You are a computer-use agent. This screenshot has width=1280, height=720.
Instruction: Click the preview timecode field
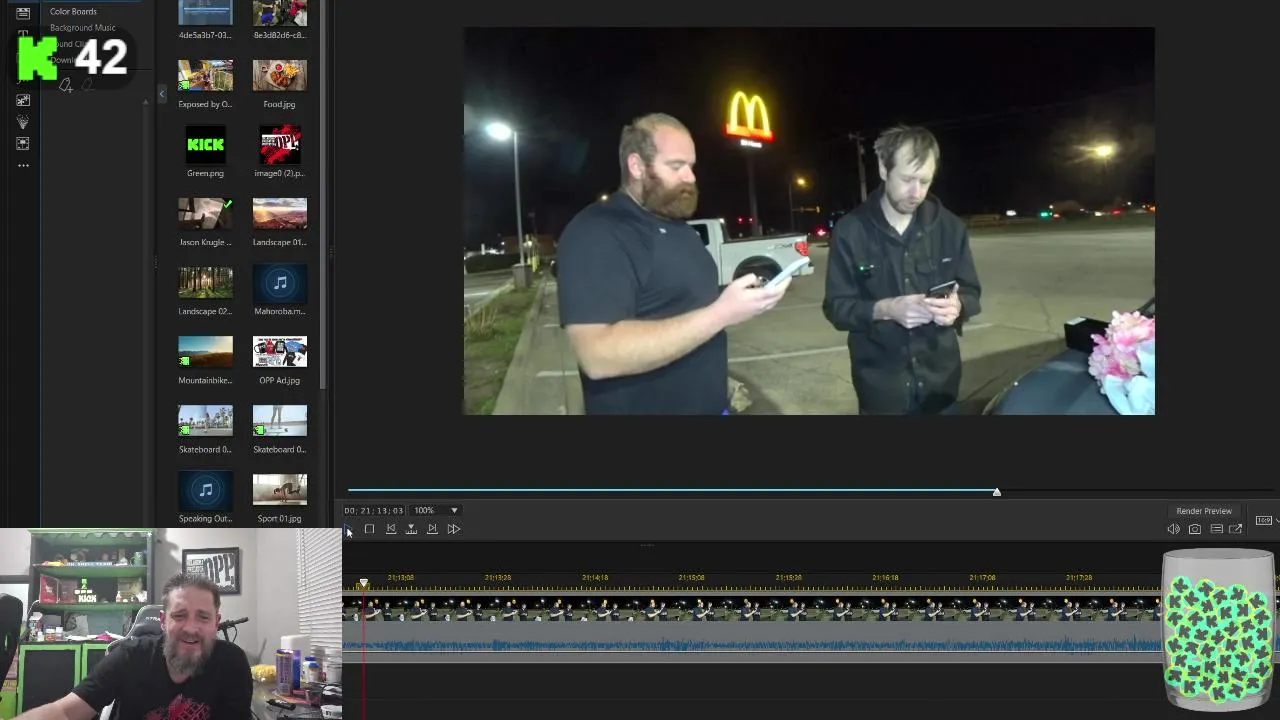coord(374,510)
